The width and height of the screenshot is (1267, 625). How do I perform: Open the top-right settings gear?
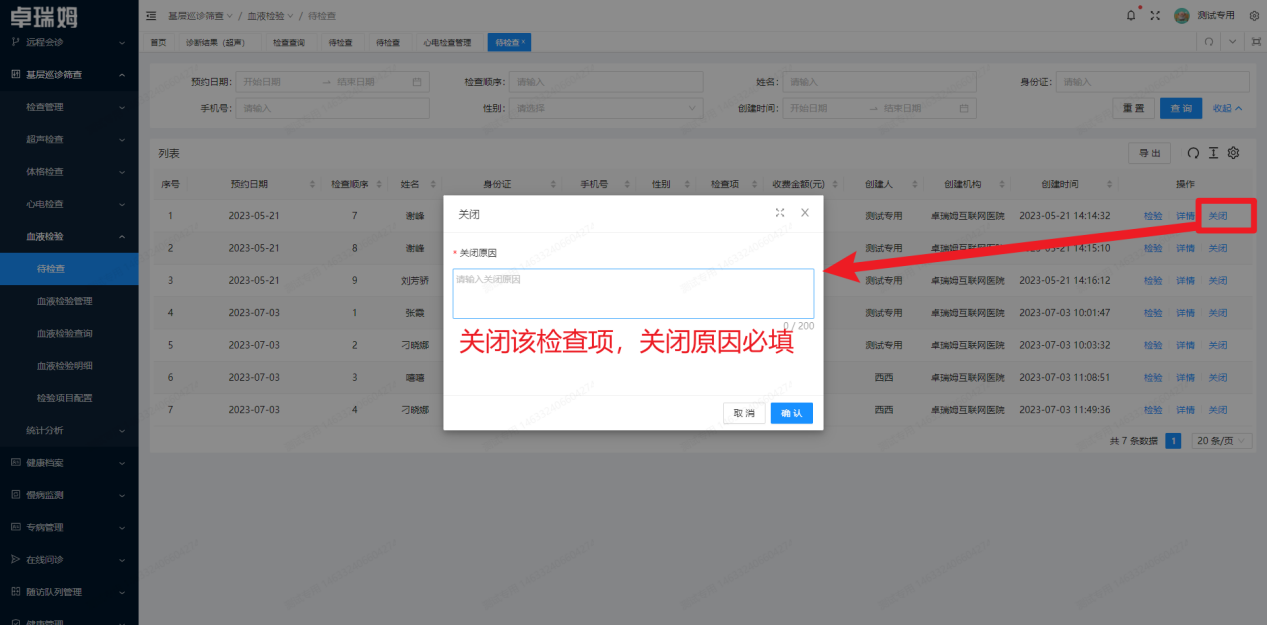pyautogui.click(x=1254, y=15)
